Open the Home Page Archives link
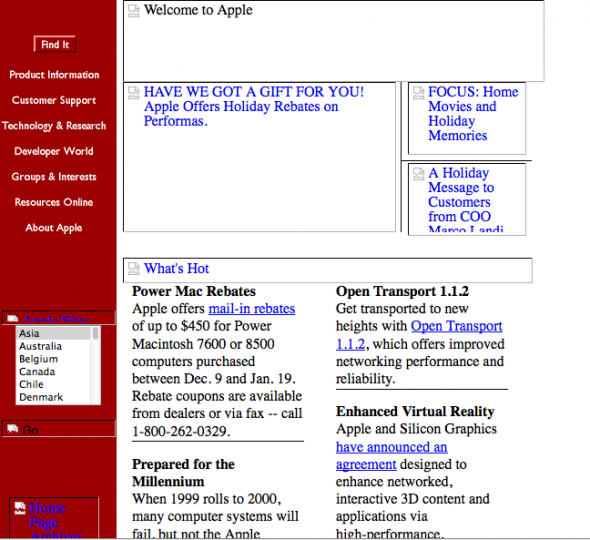This screenshot has width=590, height=540. tap(55, 521)
